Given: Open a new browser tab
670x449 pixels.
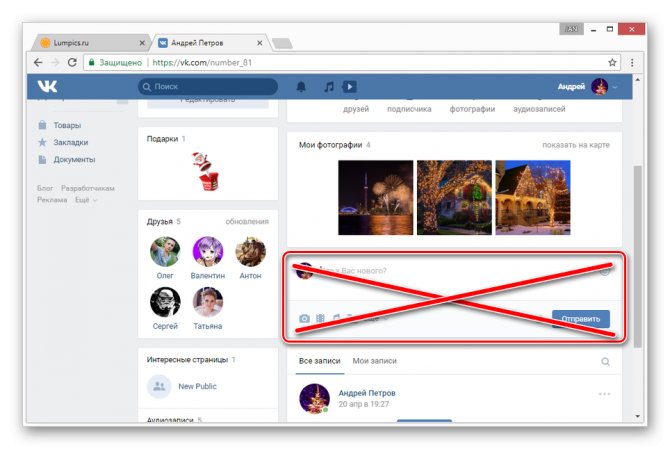Looking at the screenshot, I should point(282,43).
